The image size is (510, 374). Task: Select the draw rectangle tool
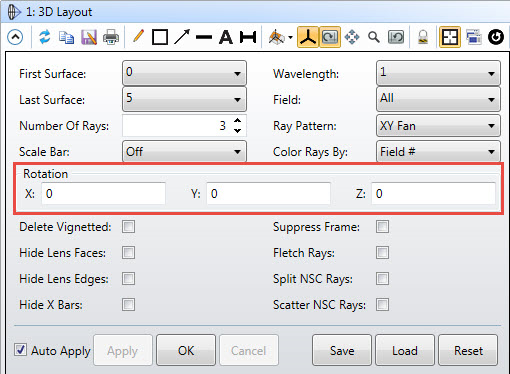click(x=160, y=37)
